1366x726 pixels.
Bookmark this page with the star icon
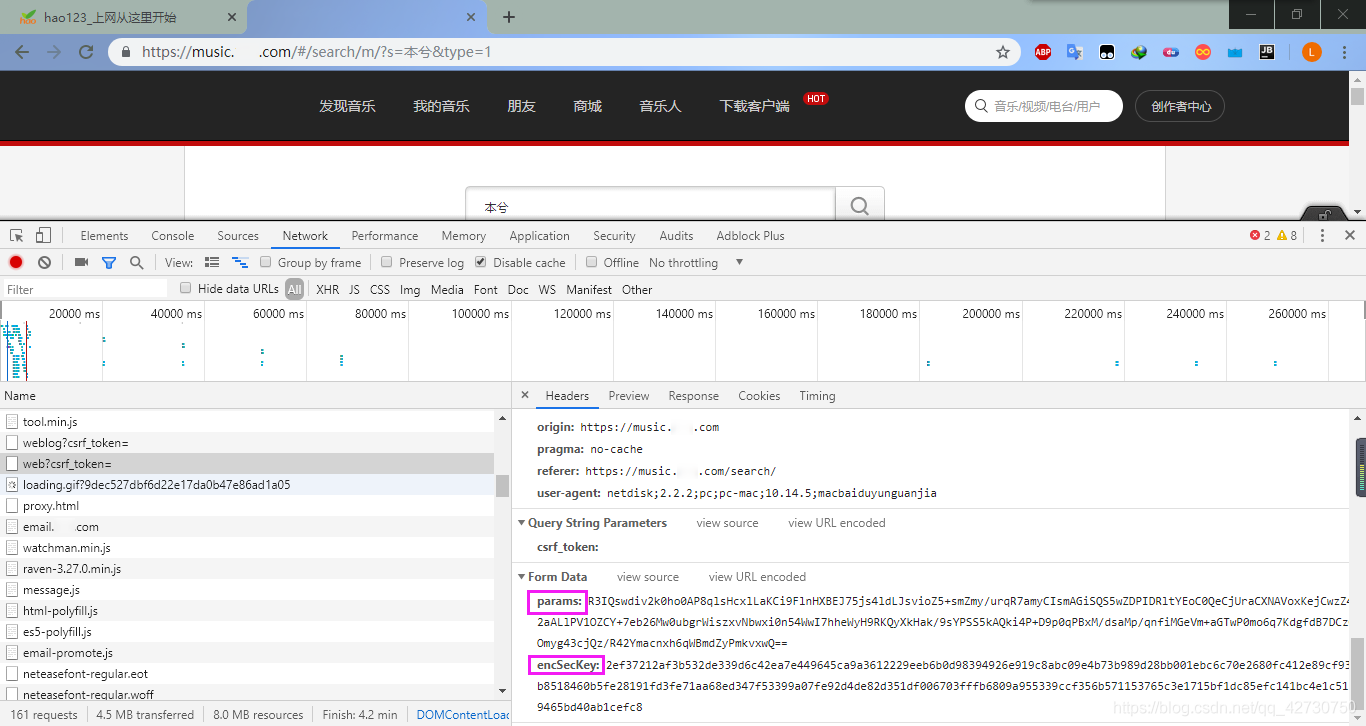1002,52
